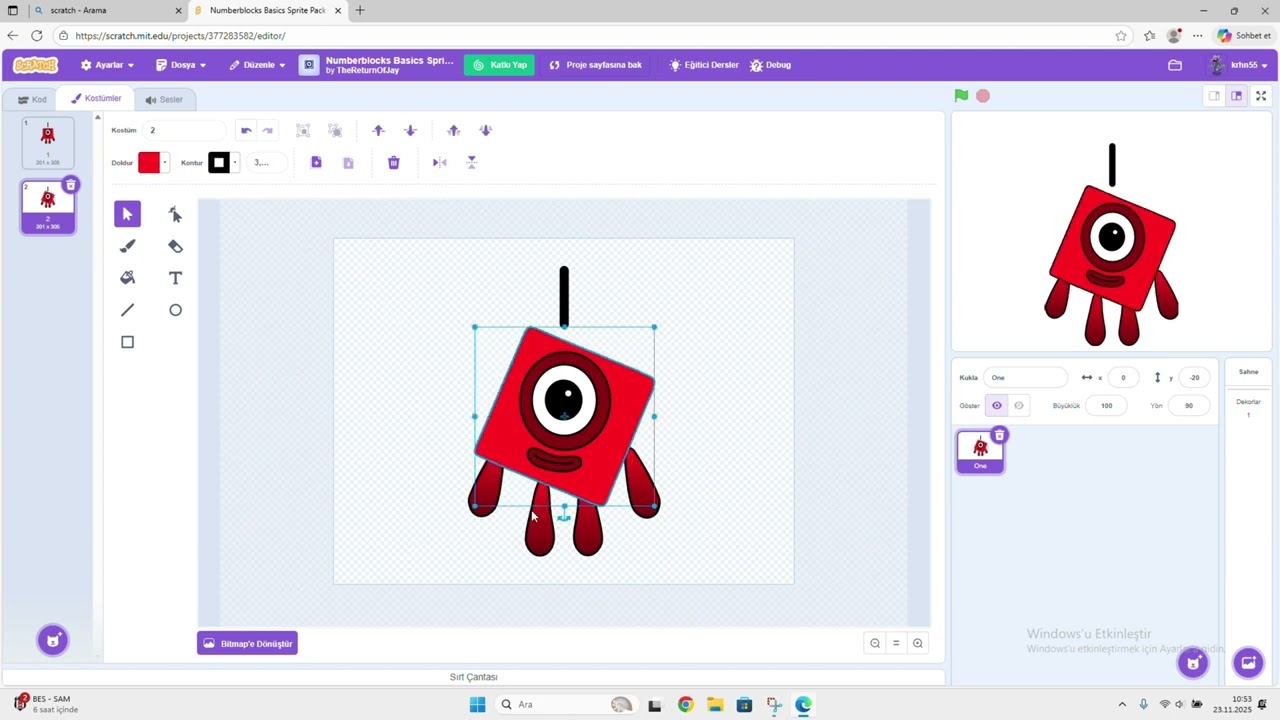Open the Düzenle menu
1280x720 pixels.
pyautogui.click(x=257, y=65)
